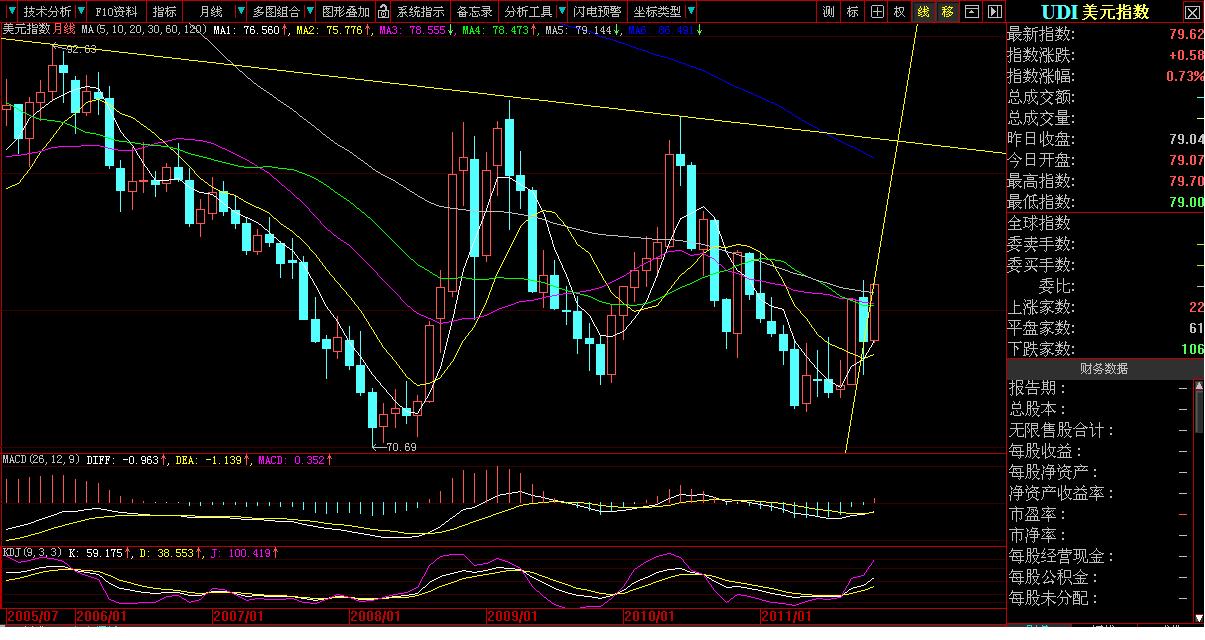The image size is (1205, 640).
Task: Click the magenta MA3: 78.555 legend value
Action: (x=412, y=30)
